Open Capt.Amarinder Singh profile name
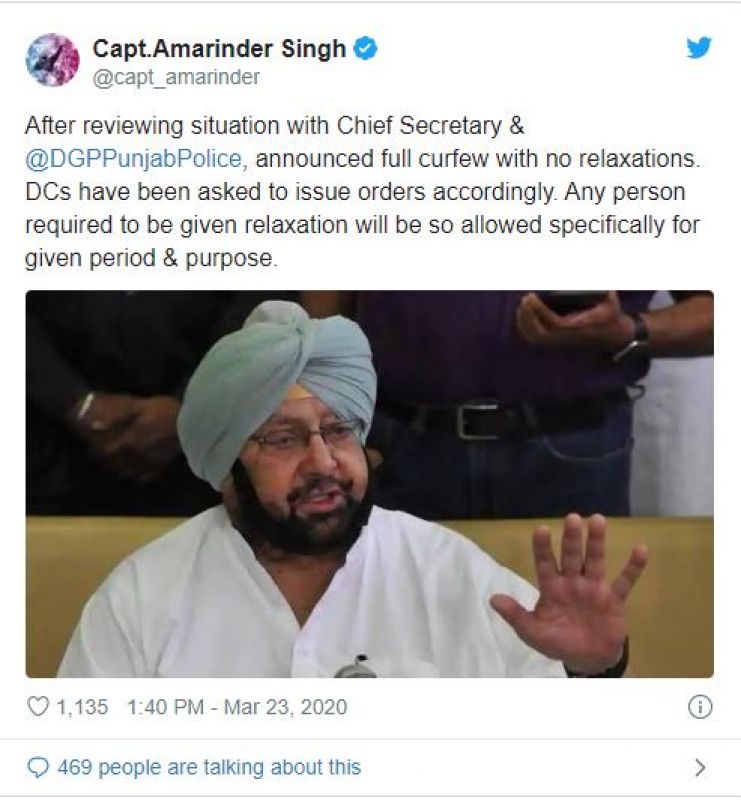Viewport: 741px width, 800px height. tap(219, 49)
